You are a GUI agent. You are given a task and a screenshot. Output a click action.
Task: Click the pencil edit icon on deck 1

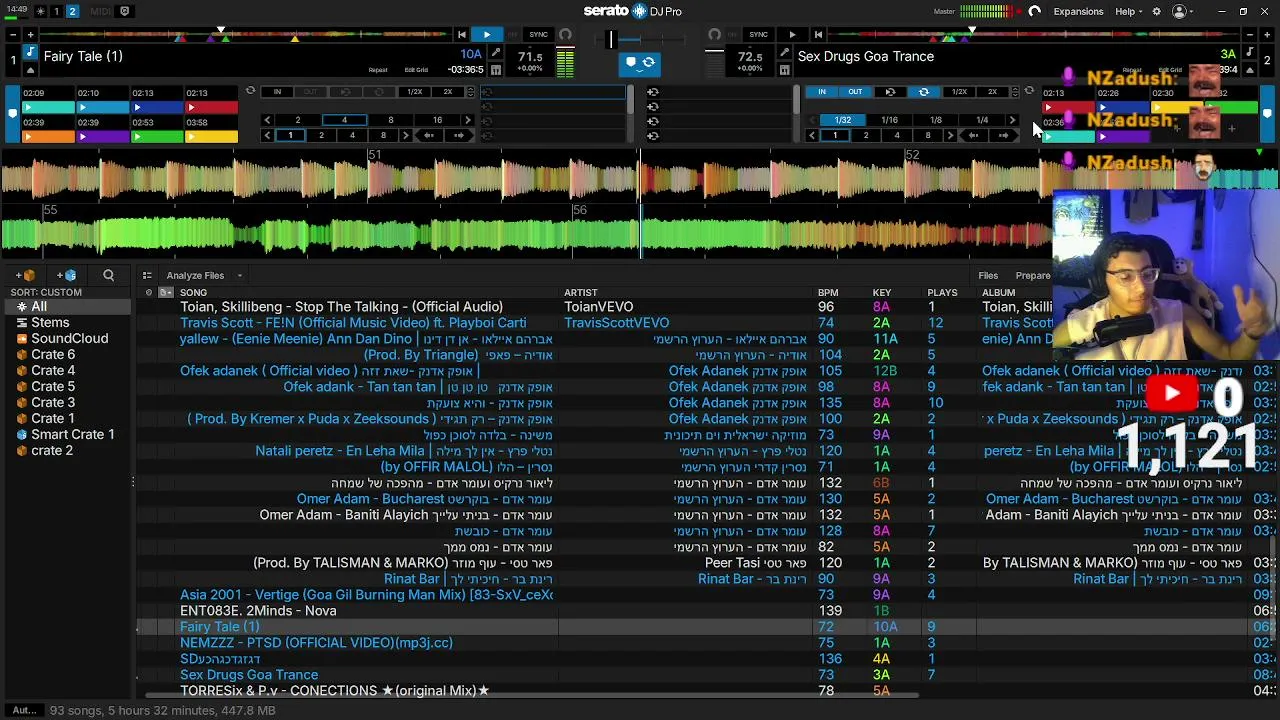(498, 53)
